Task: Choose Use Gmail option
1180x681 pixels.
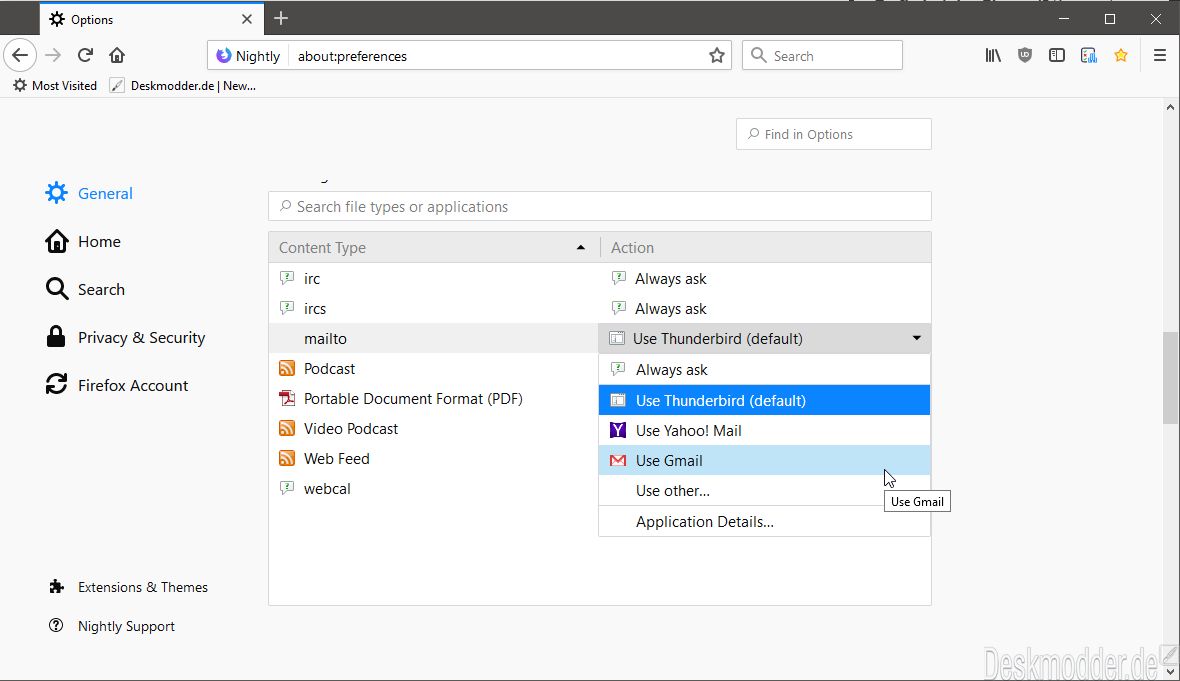Action: (765, 461)
